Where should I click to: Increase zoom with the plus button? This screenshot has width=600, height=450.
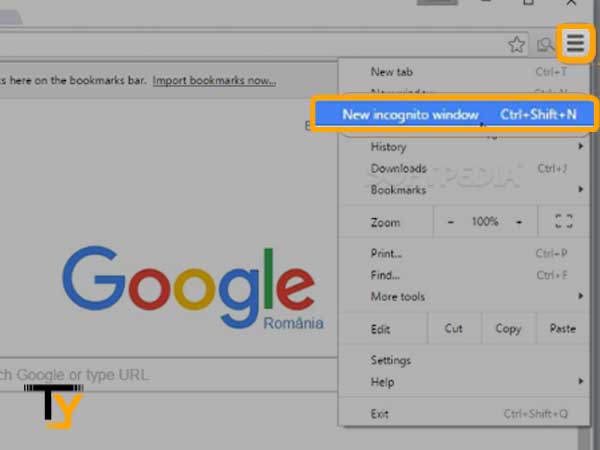519,222
